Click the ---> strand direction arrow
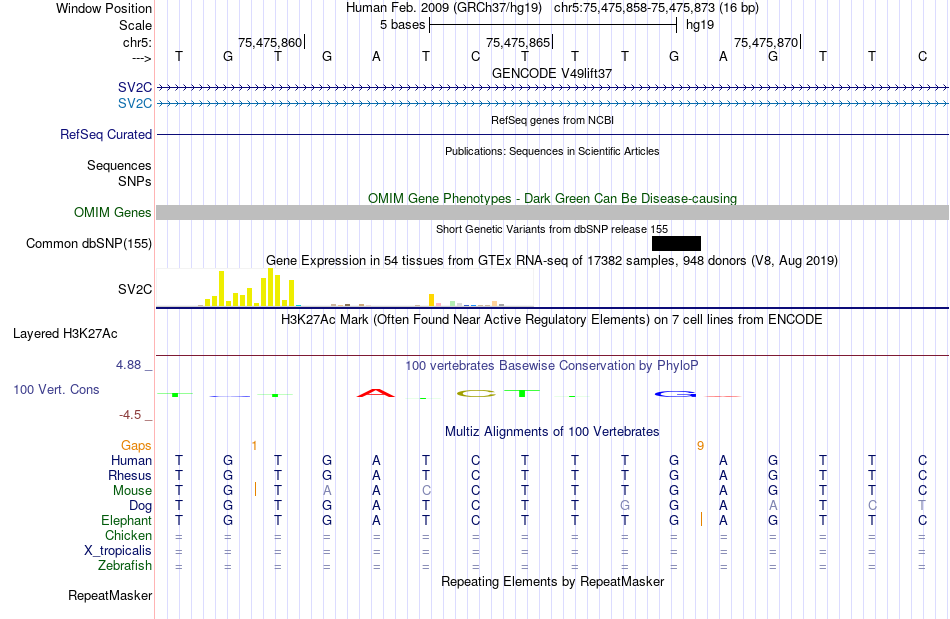The height and width of the screenshot is (619, 950). 142,58
